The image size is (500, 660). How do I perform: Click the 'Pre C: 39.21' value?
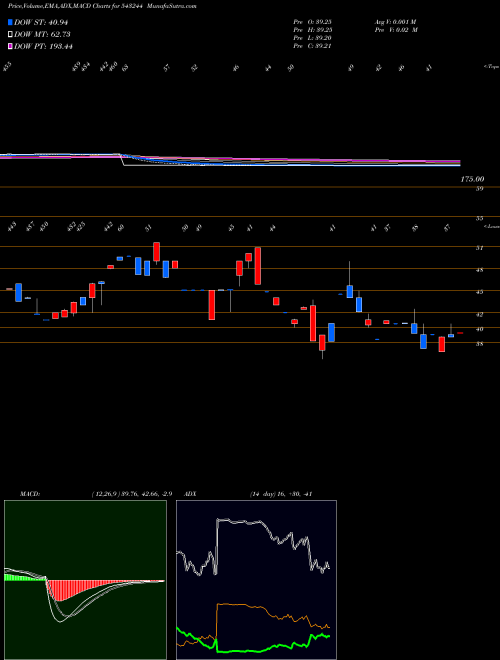coord(312,46)
